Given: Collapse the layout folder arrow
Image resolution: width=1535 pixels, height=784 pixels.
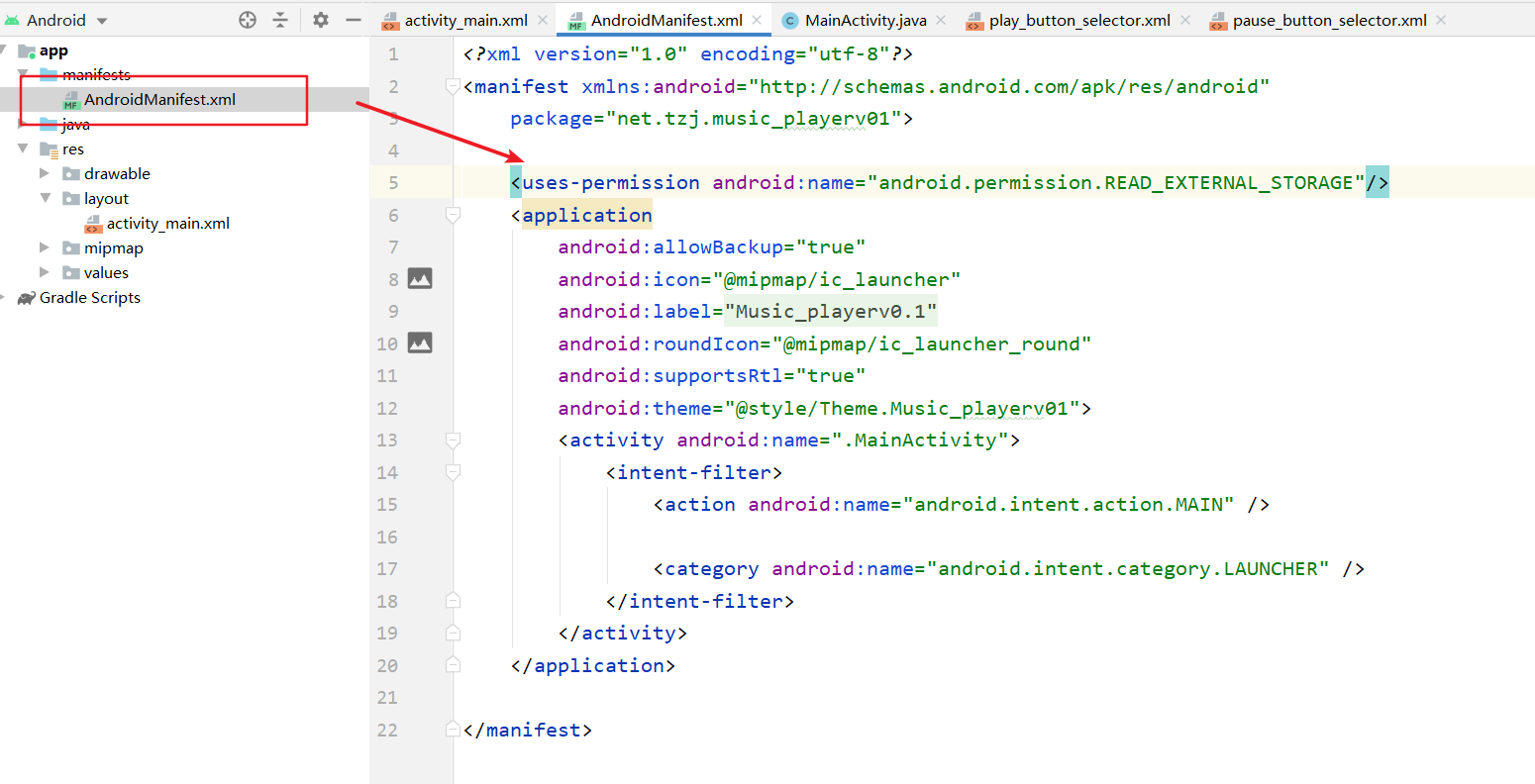Looking at the screenshot, I should [x=45, y=198].
